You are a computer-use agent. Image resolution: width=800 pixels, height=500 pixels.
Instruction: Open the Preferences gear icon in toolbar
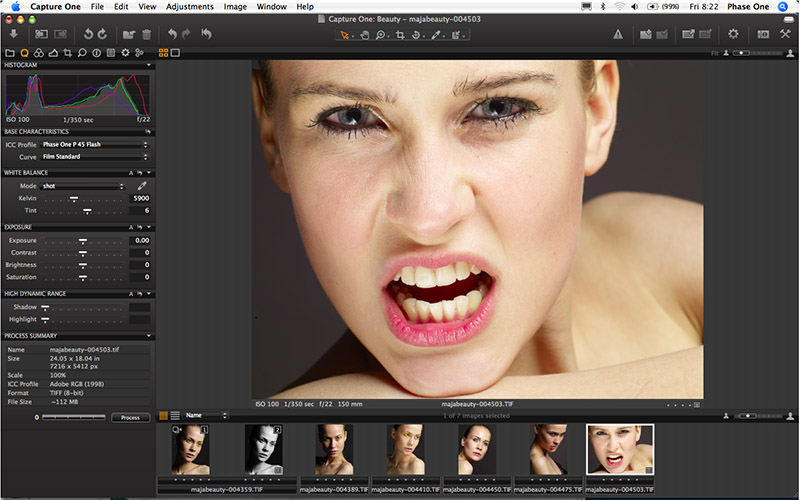(733, 34)
